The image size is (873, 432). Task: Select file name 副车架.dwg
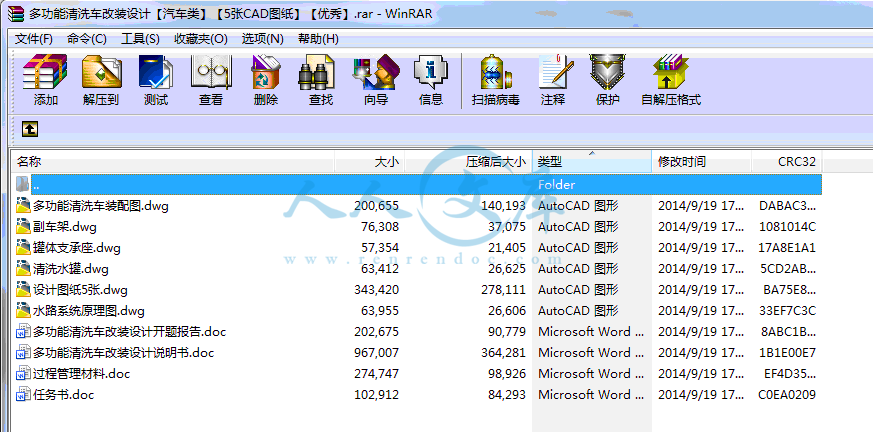[65, 227]
